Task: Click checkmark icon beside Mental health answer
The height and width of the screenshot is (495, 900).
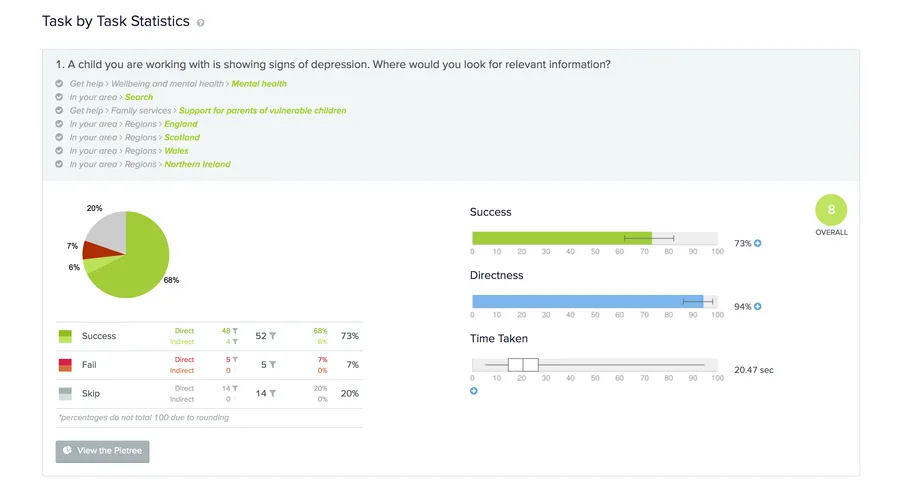Action: (60, 84)
